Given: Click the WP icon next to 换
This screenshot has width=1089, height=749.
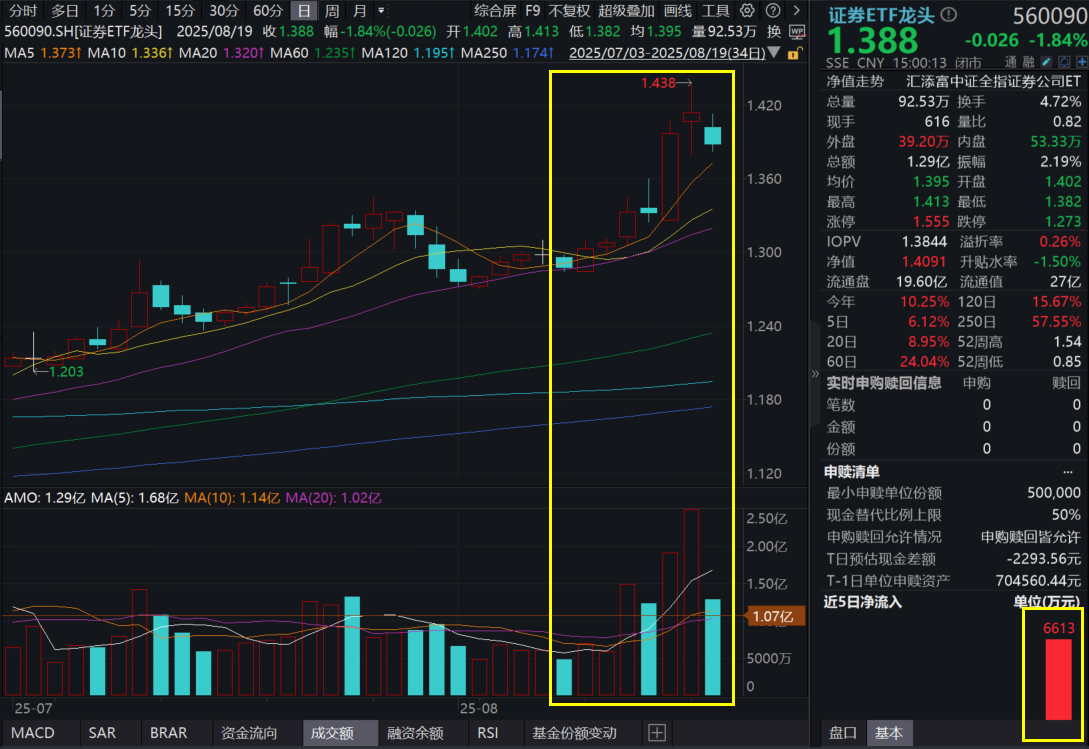Looking at the screenshot, I should [x=797, y=32].
